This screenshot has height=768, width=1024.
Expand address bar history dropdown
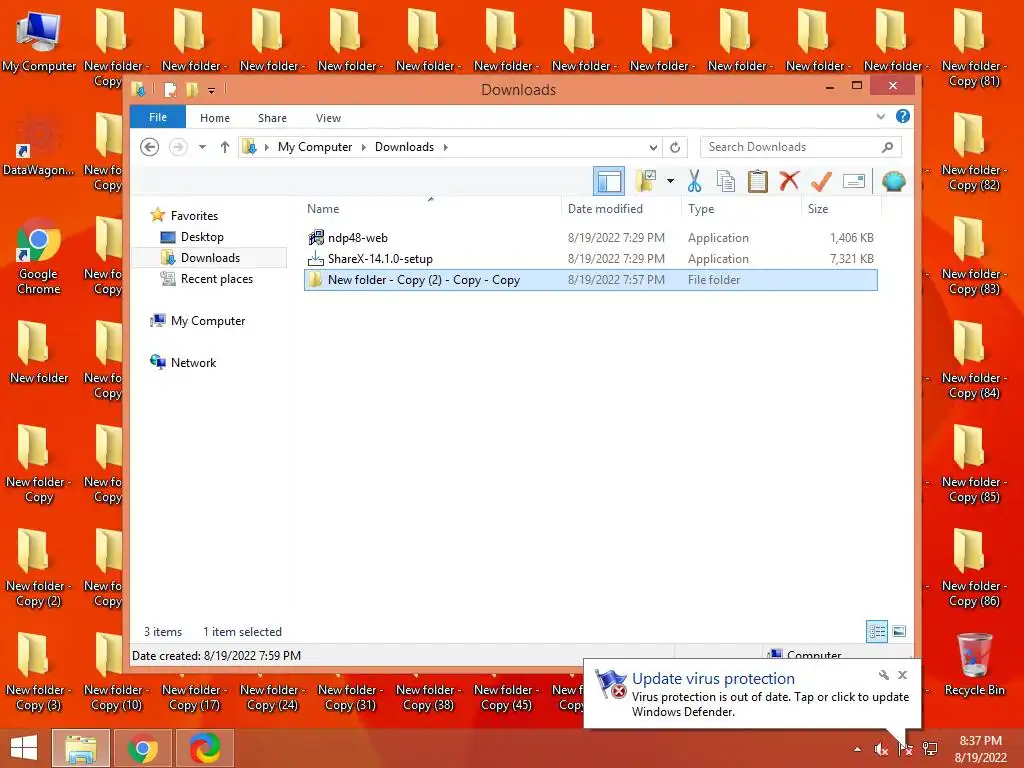point(652,148)
